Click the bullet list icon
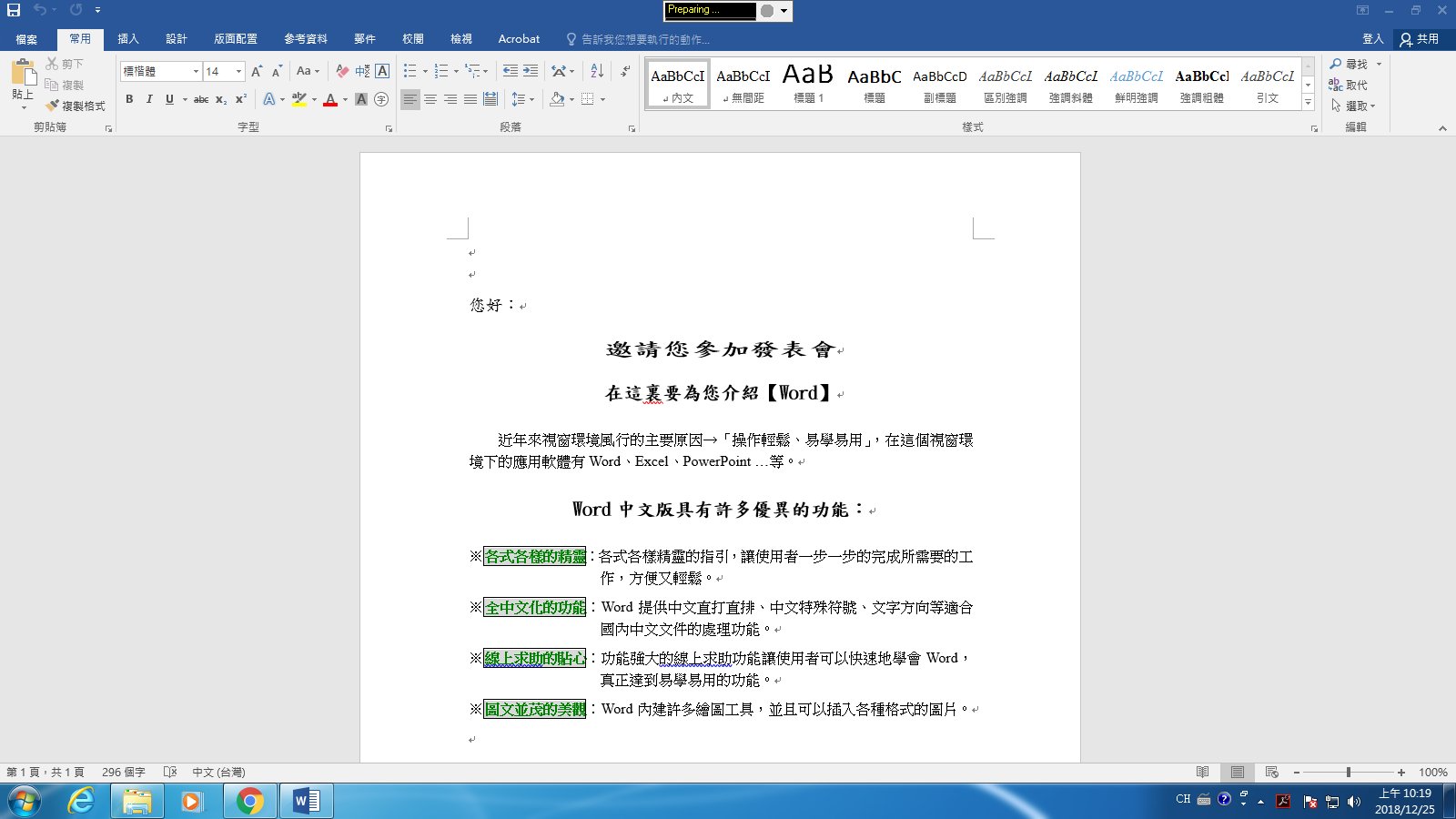 click(x=409, y=71)
